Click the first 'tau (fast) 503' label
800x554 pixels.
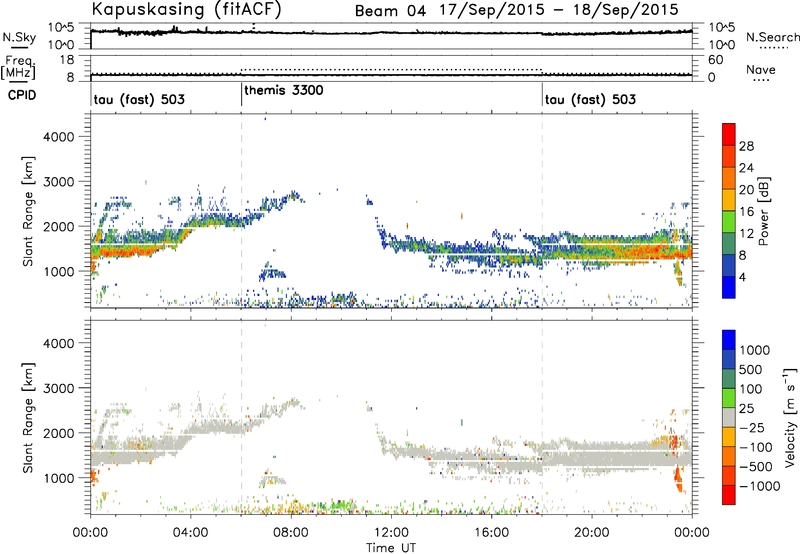point(139,99)
